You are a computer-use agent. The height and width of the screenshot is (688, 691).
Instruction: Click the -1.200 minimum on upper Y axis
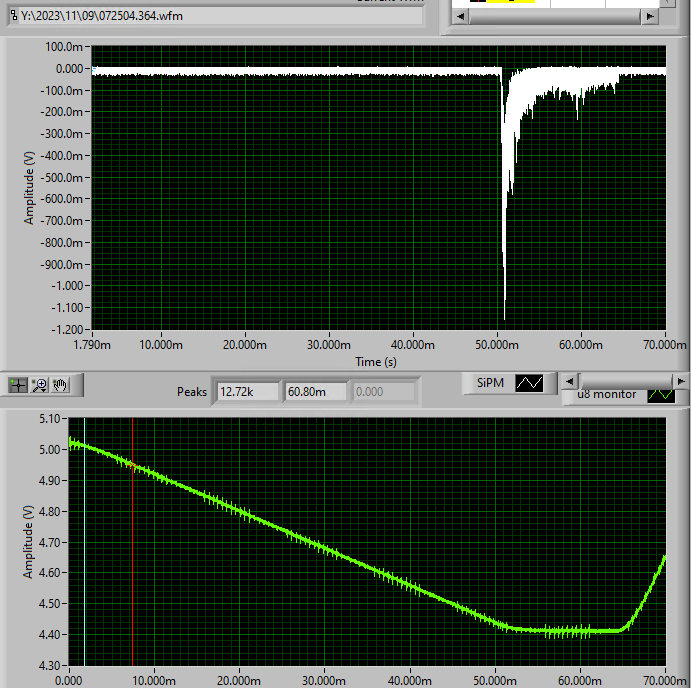(67, 330)
